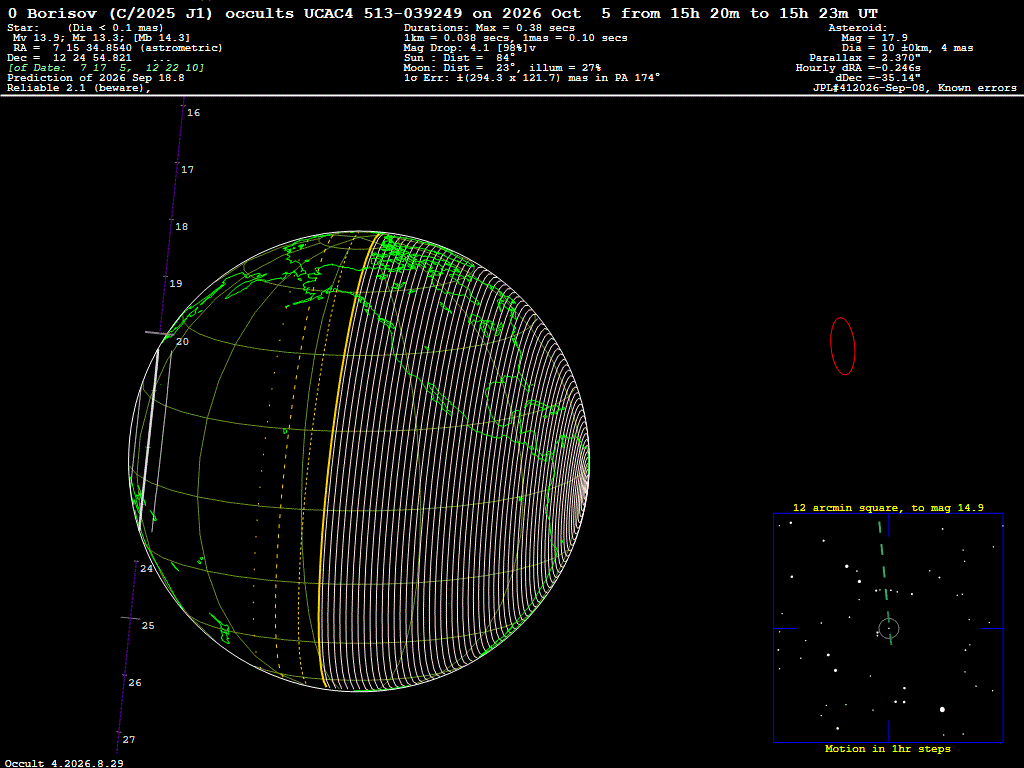Click the brightest star in finder chart lower right

[942, 709]
